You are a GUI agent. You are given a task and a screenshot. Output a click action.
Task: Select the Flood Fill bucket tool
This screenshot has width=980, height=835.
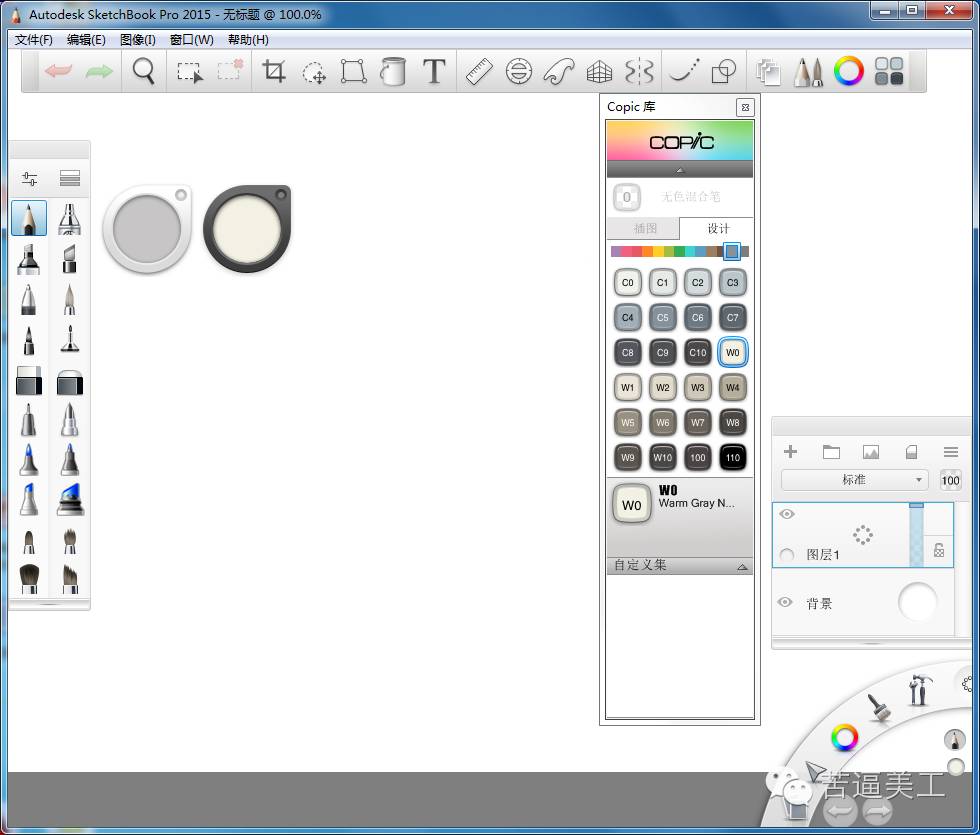click(x=393, y=71)
